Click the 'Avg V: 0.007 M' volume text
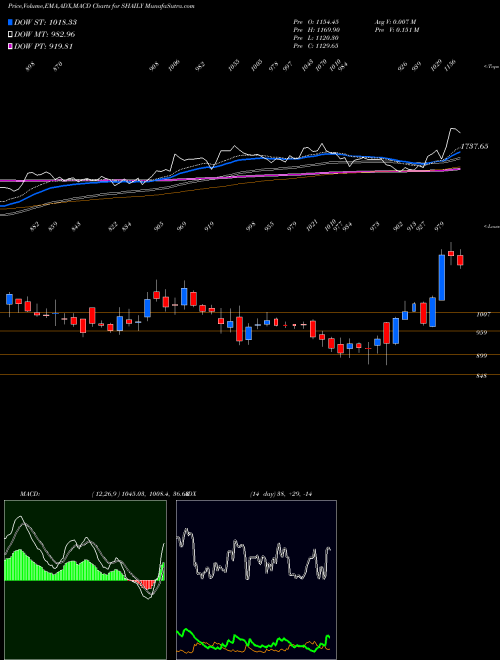 [x=396, y=21]
